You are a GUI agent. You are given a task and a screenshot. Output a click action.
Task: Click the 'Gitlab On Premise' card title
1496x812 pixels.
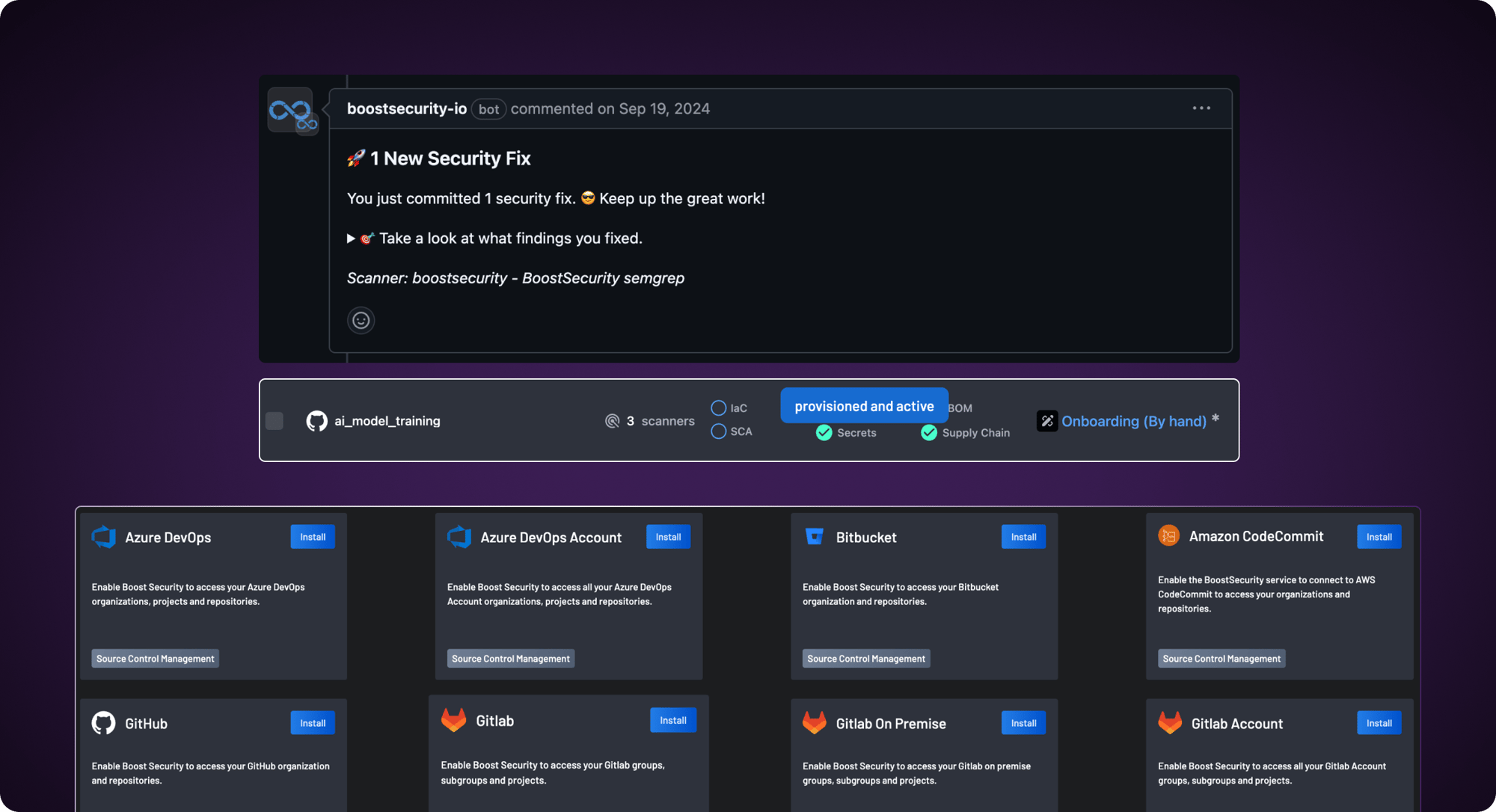coord(891,724)
